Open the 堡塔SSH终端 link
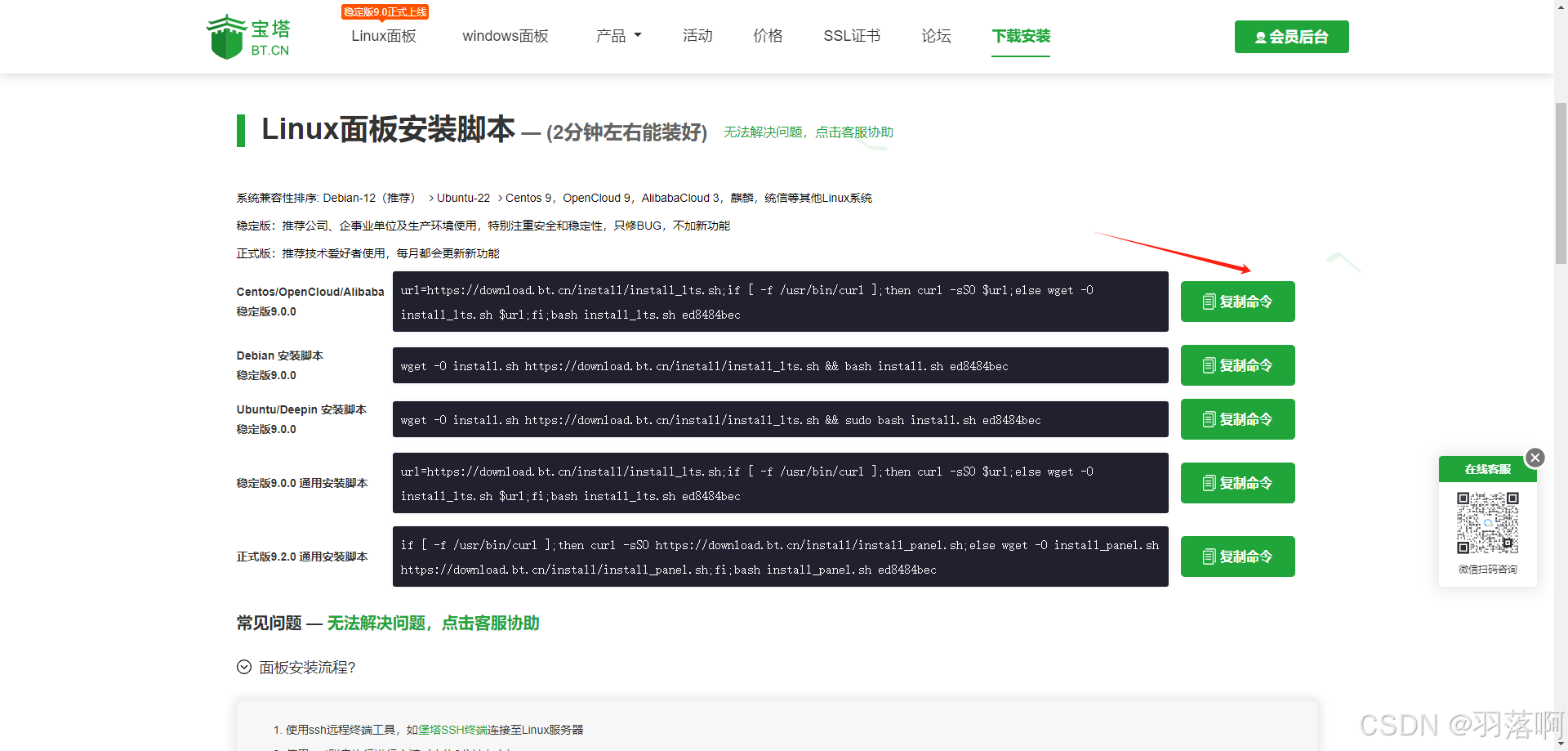 click(452, 730)
